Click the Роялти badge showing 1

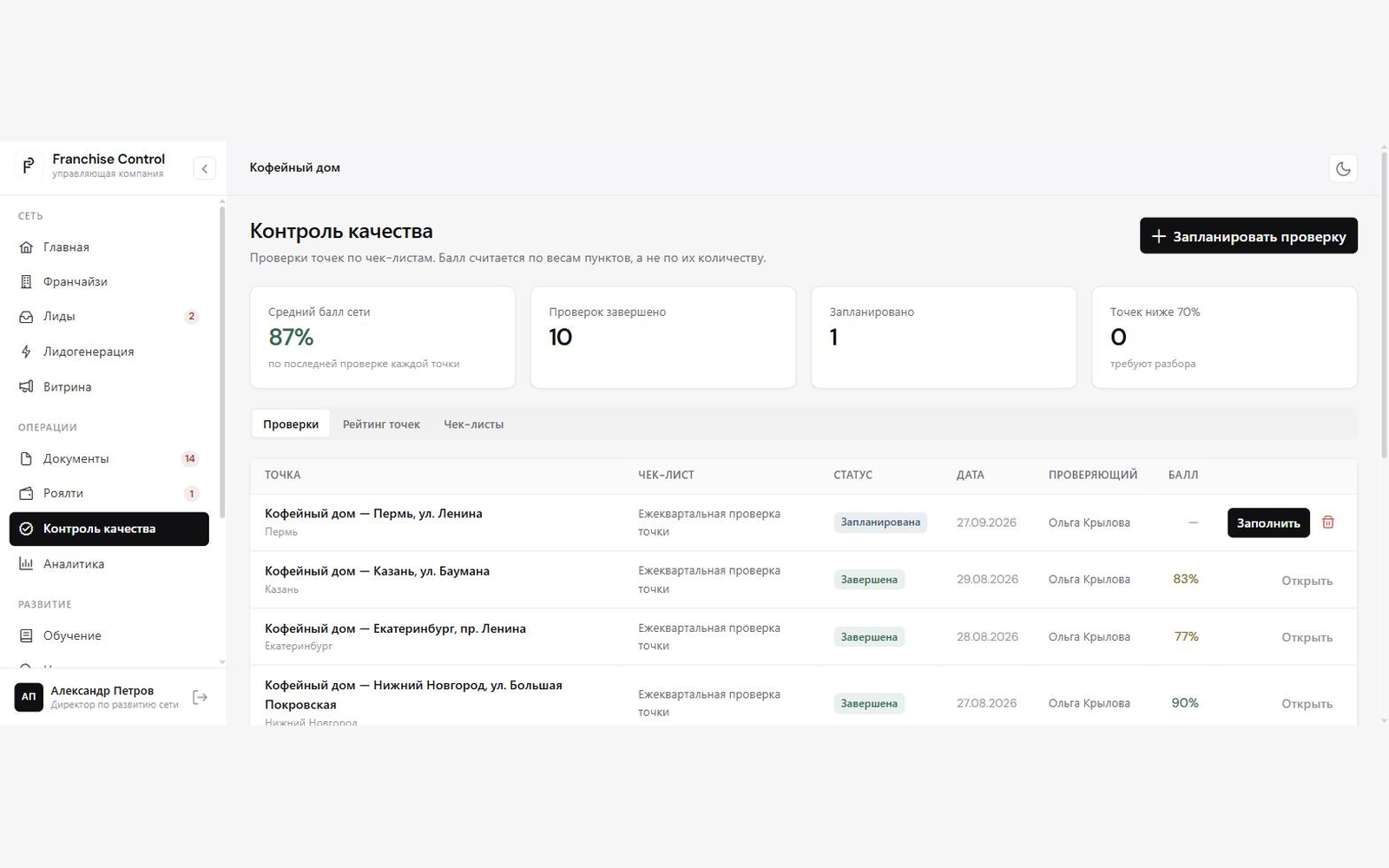(x=191, y=494)
